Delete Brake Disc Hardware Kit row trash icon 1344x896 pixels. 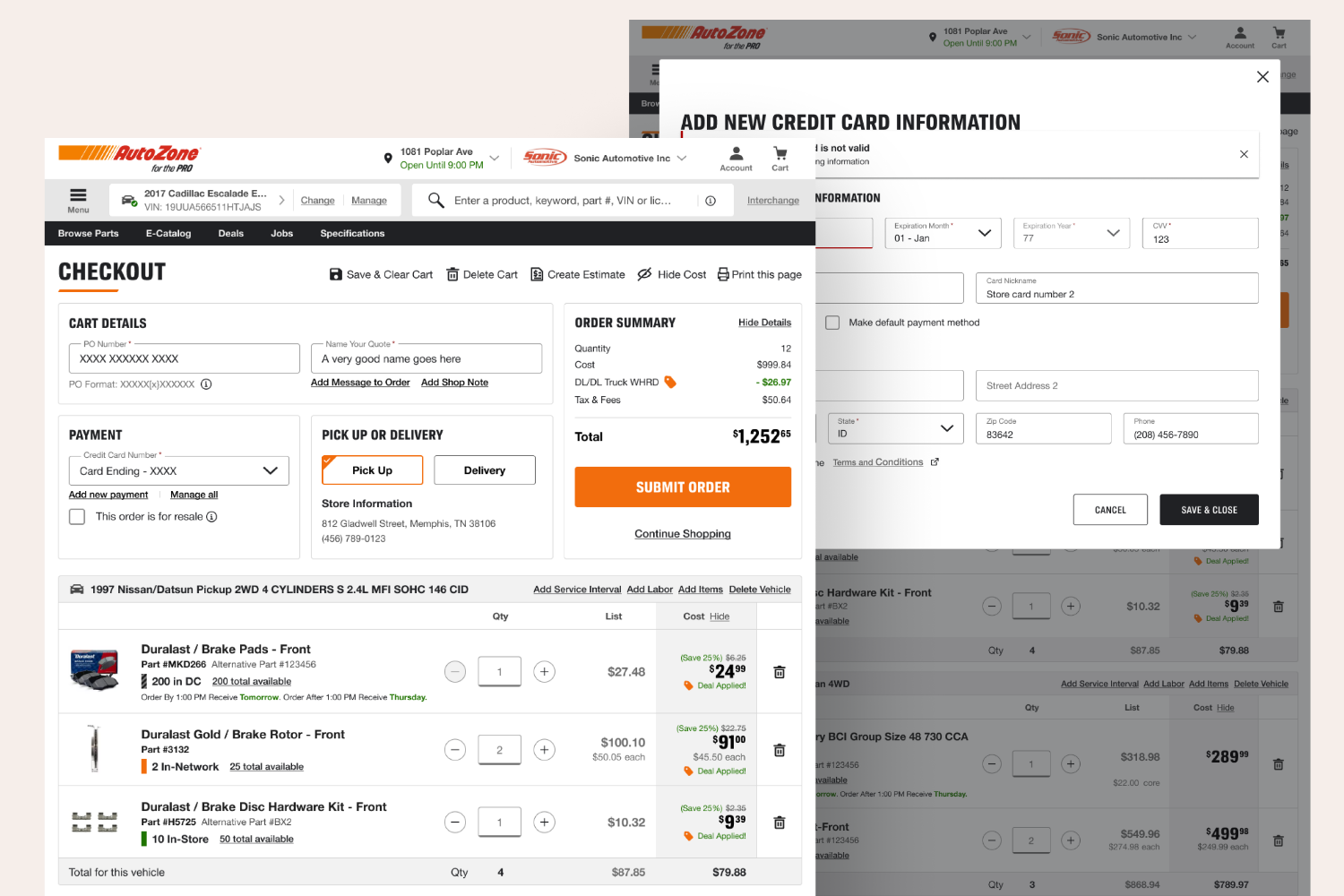coord(780,823)
